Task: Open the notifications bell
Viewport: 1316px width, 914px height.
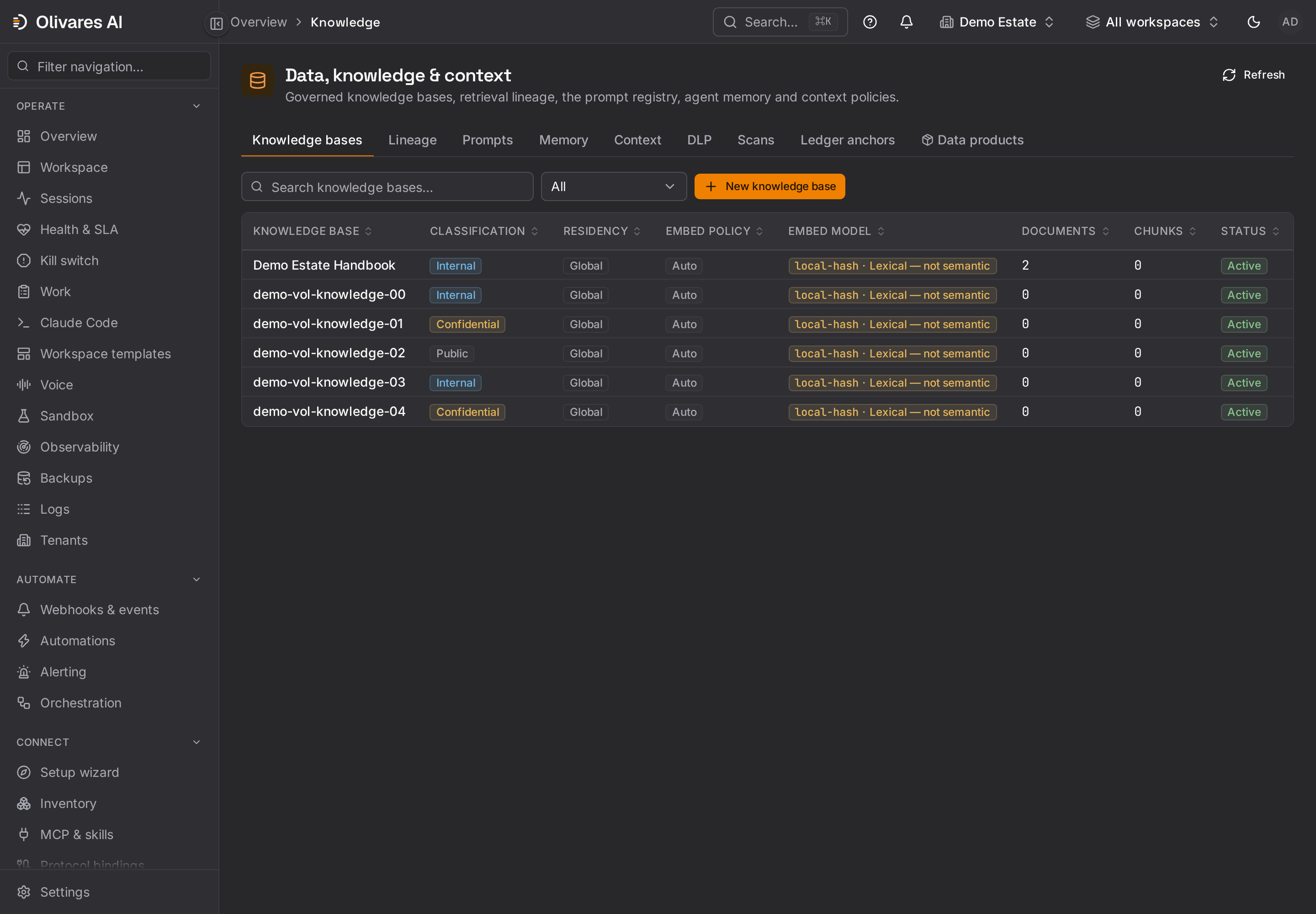Action: click(x=906, y=22)
